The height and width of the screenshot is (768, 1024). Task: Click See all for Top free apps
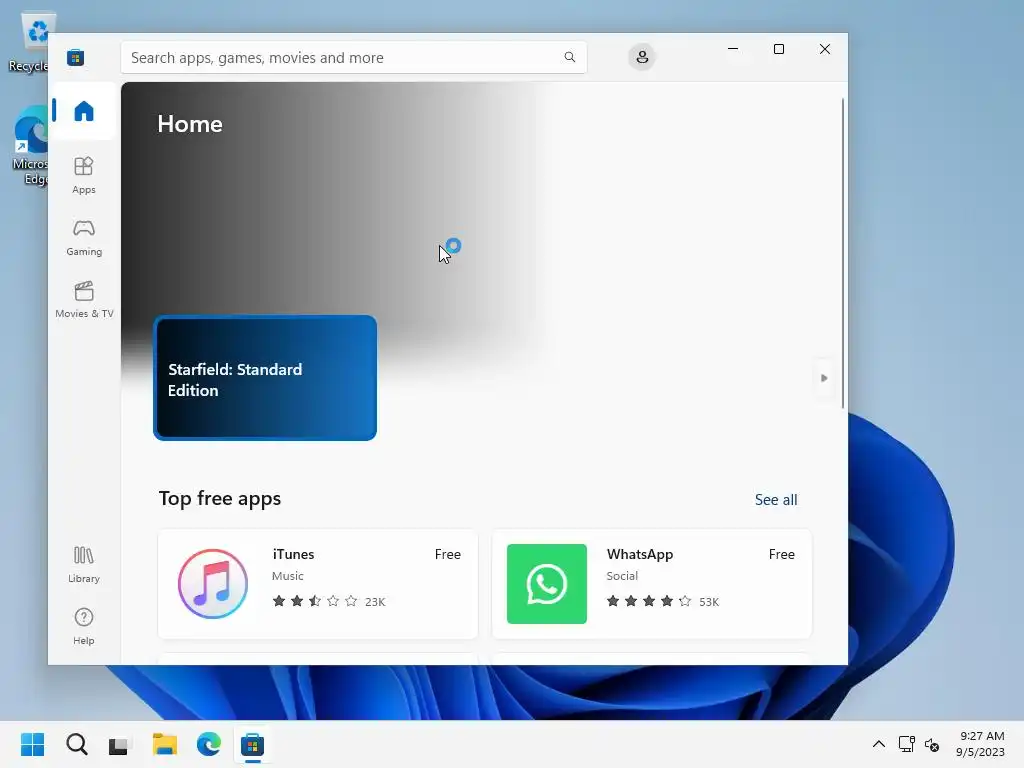(x=776, y=500)
